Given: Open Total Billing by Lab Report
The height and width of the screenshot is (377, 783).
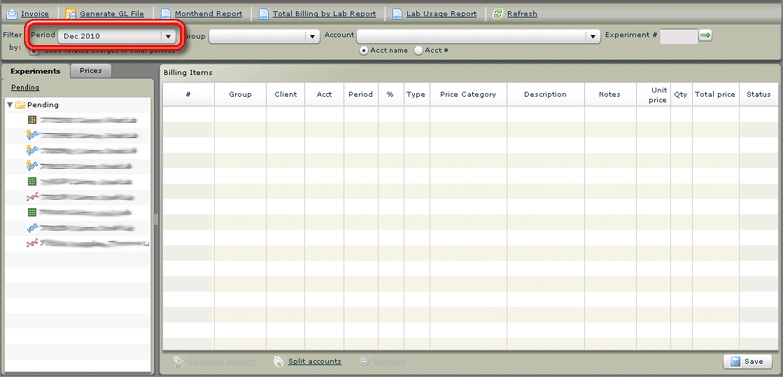Looking at the screenshot, I should click(x=324, y=14).
